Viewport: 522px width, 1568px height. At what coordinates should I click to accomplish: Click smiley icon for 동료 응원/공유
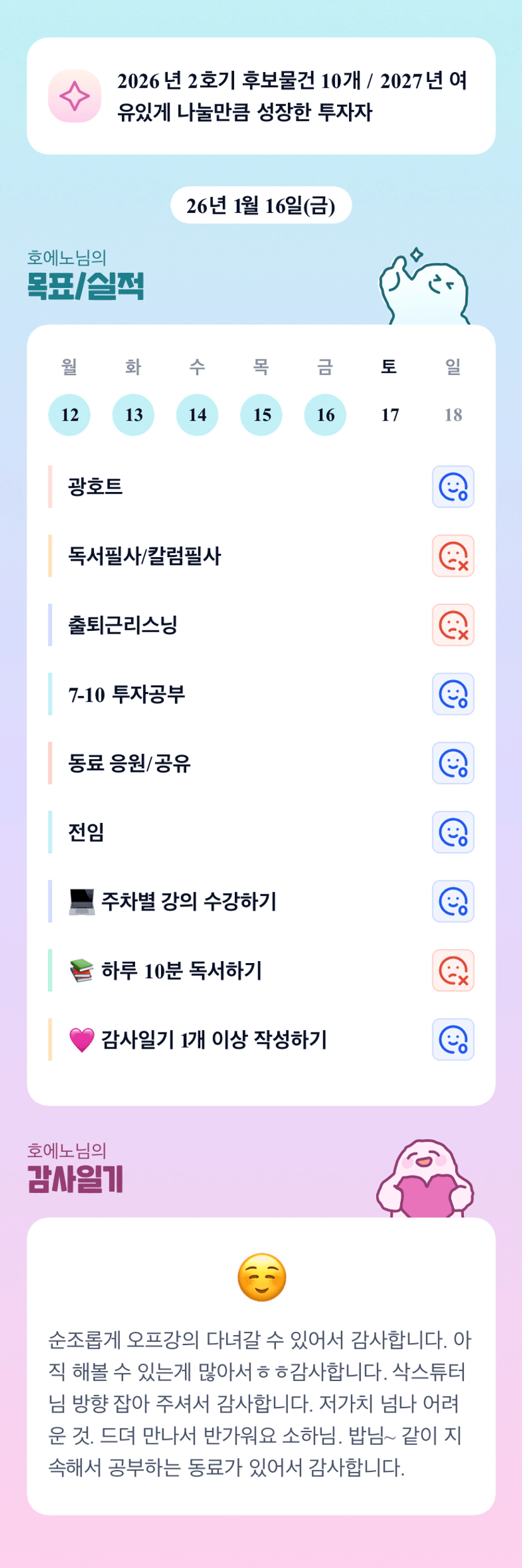[x=453, y=763]
